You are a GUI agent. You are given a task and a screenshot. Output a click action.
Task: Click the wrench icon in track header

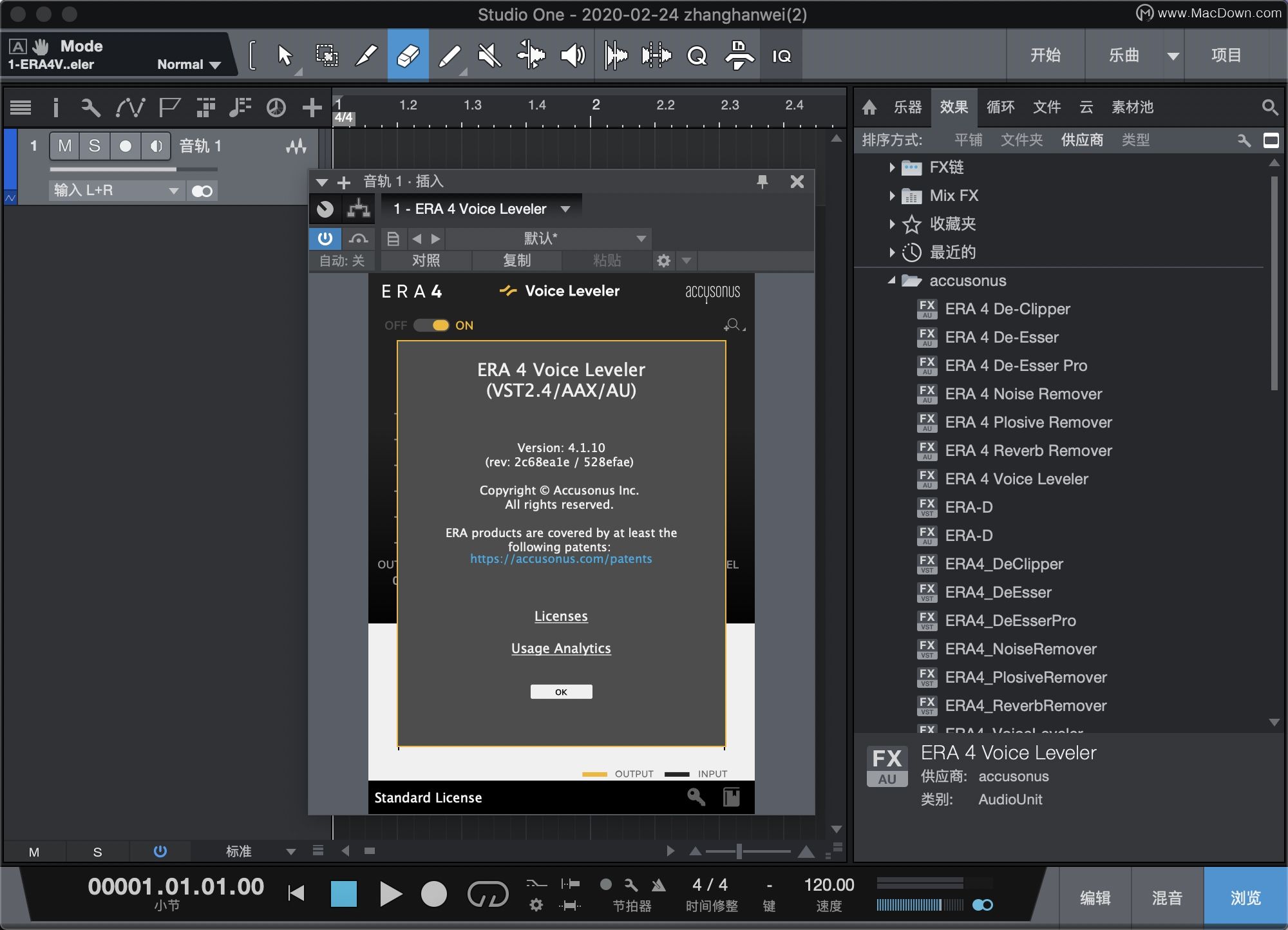[90, 108]
